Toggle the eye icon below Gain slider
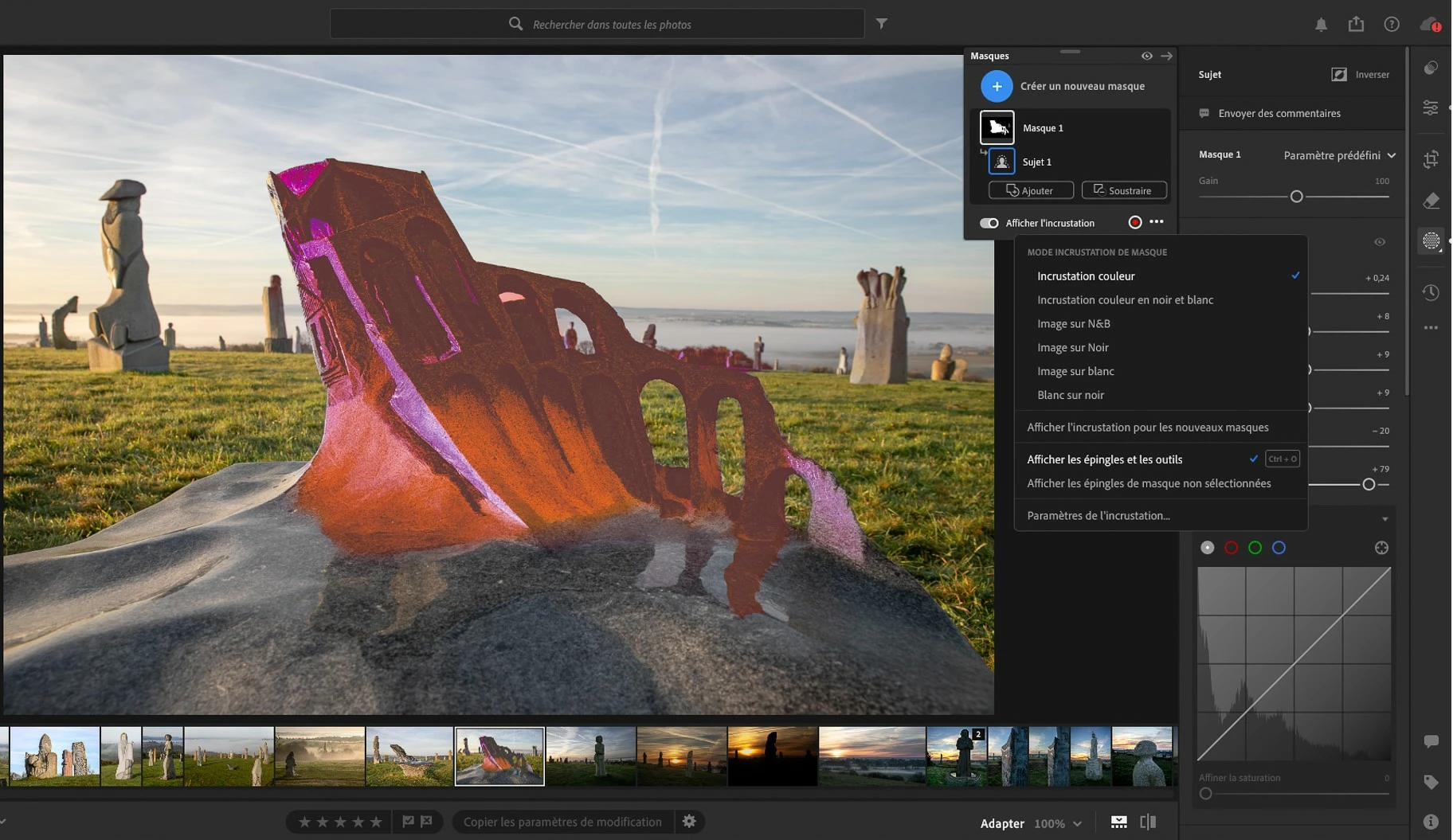 tap(1381, 242)
